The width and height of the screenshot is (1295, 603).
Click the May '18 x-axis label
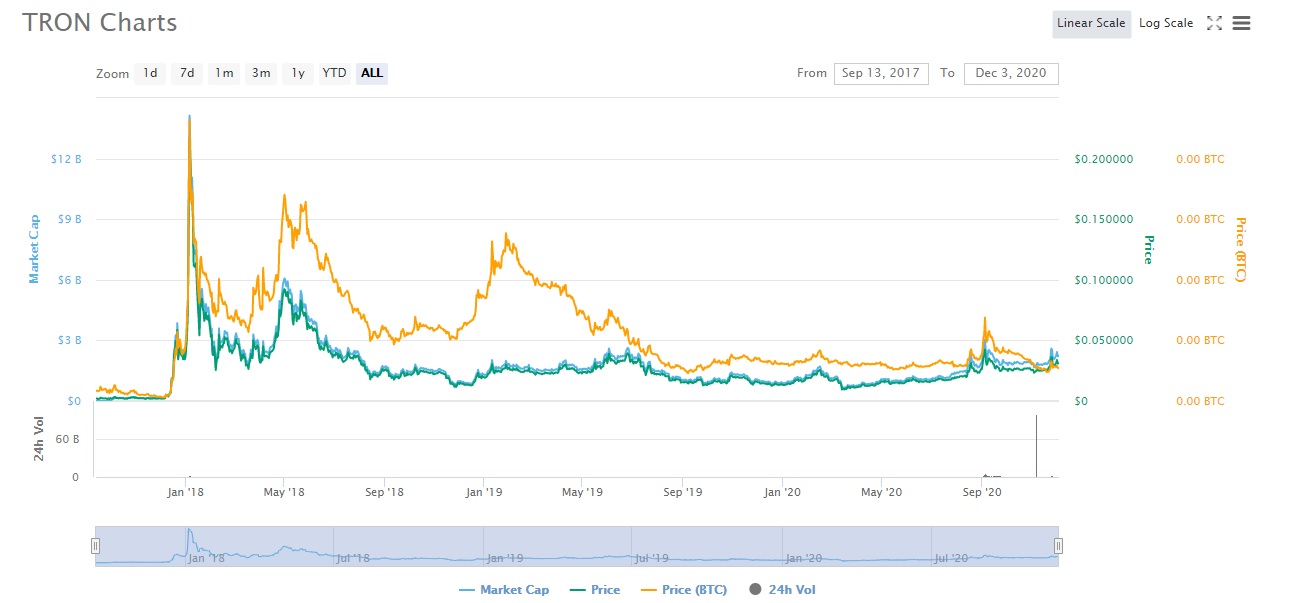(x=285, y=492)
